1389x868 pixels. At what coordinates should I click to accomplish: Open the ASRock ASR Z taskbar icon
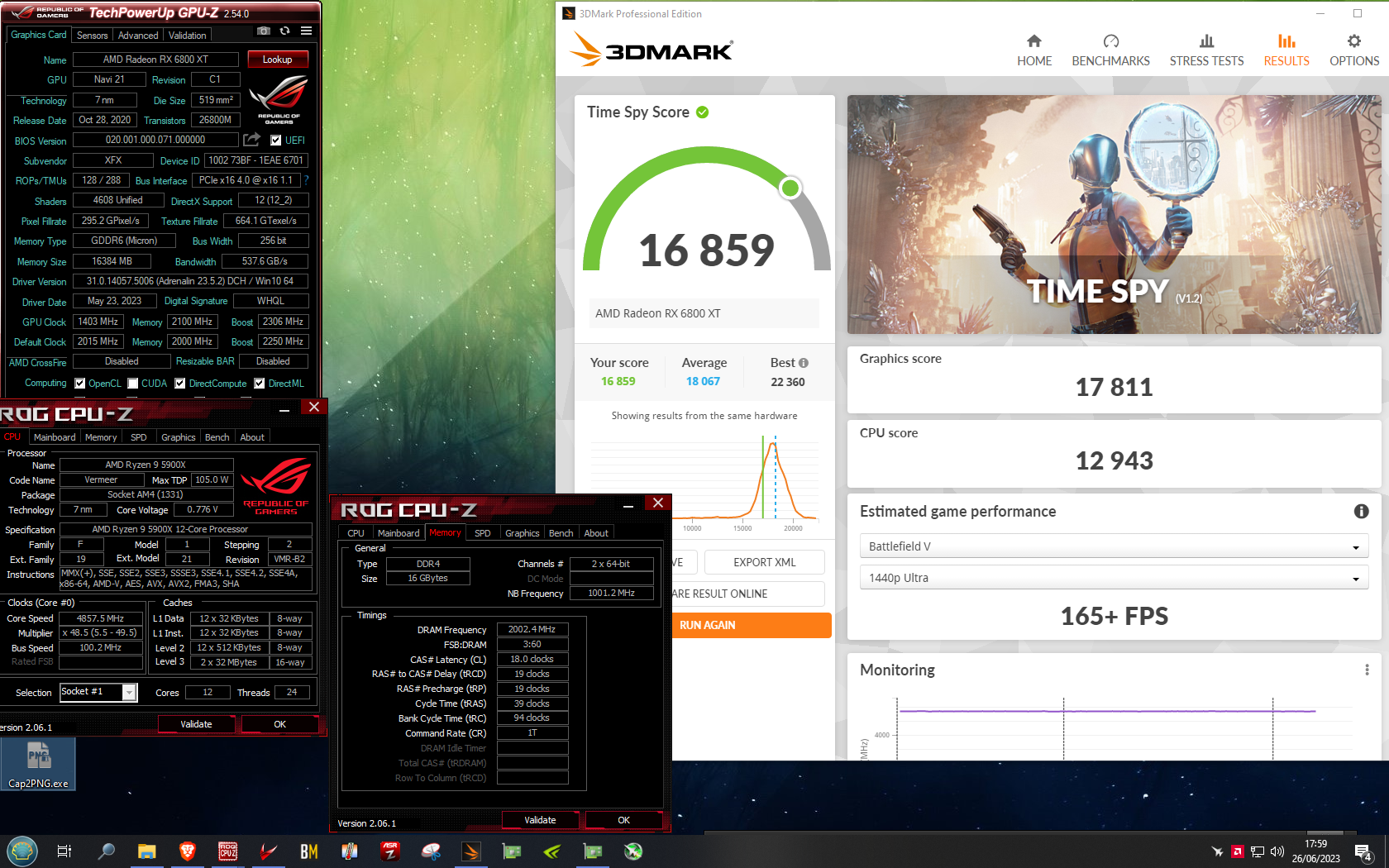[x=390, y=851]
